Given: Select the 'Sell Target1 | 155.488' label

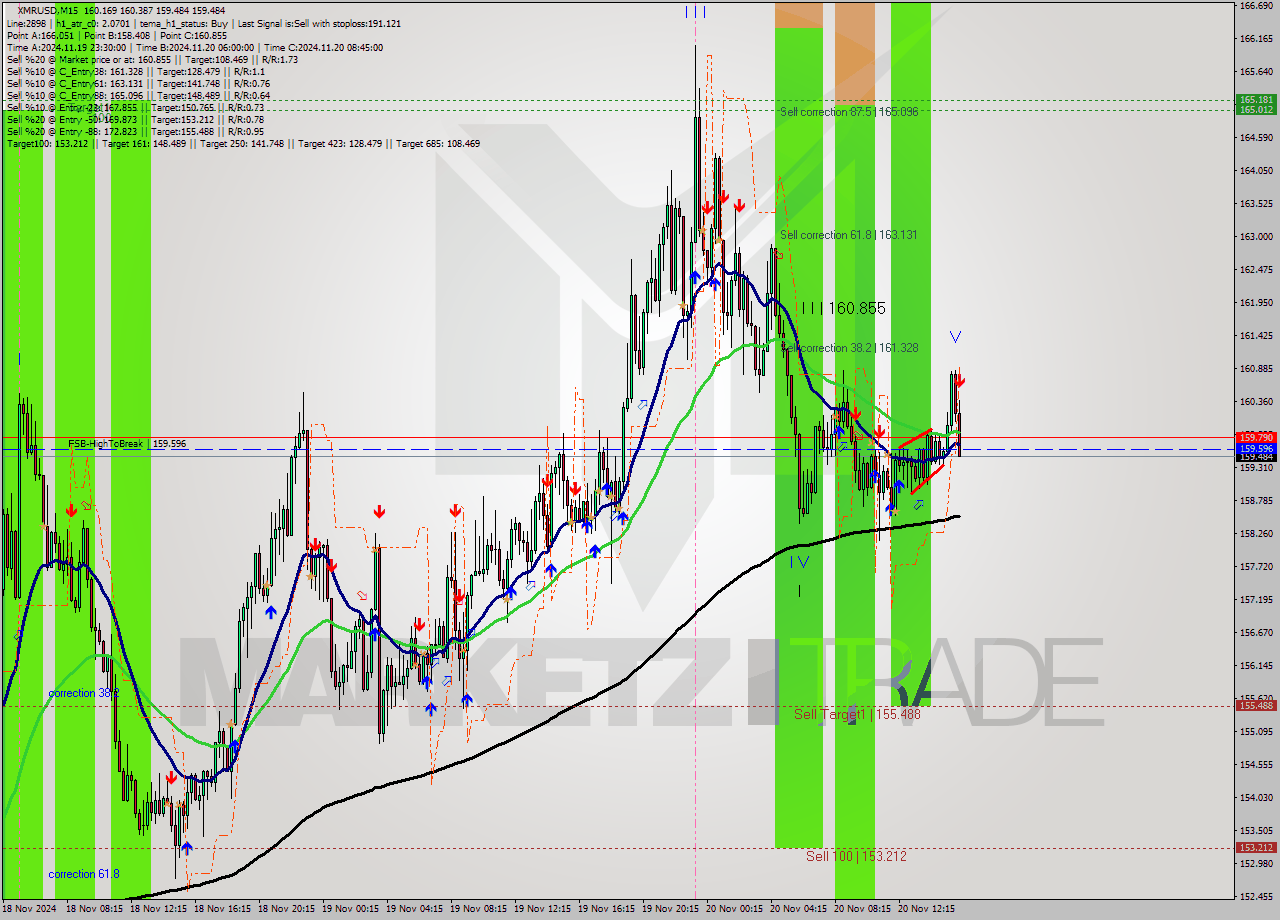Looking at the screenshot, I should tap(857, 714).
